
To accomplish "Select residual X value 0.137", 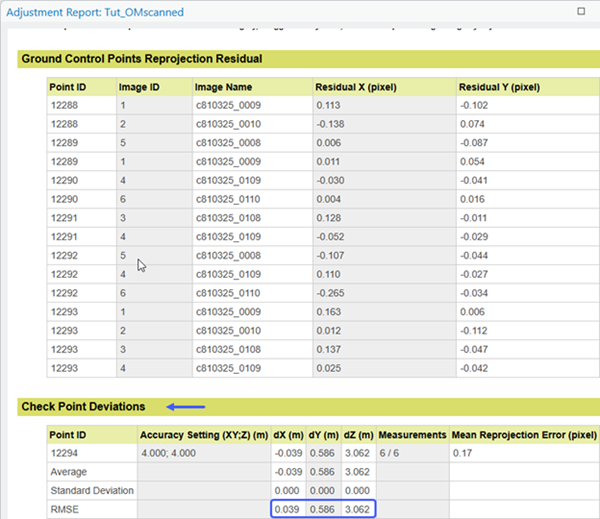I will click(x=328, y=349).
